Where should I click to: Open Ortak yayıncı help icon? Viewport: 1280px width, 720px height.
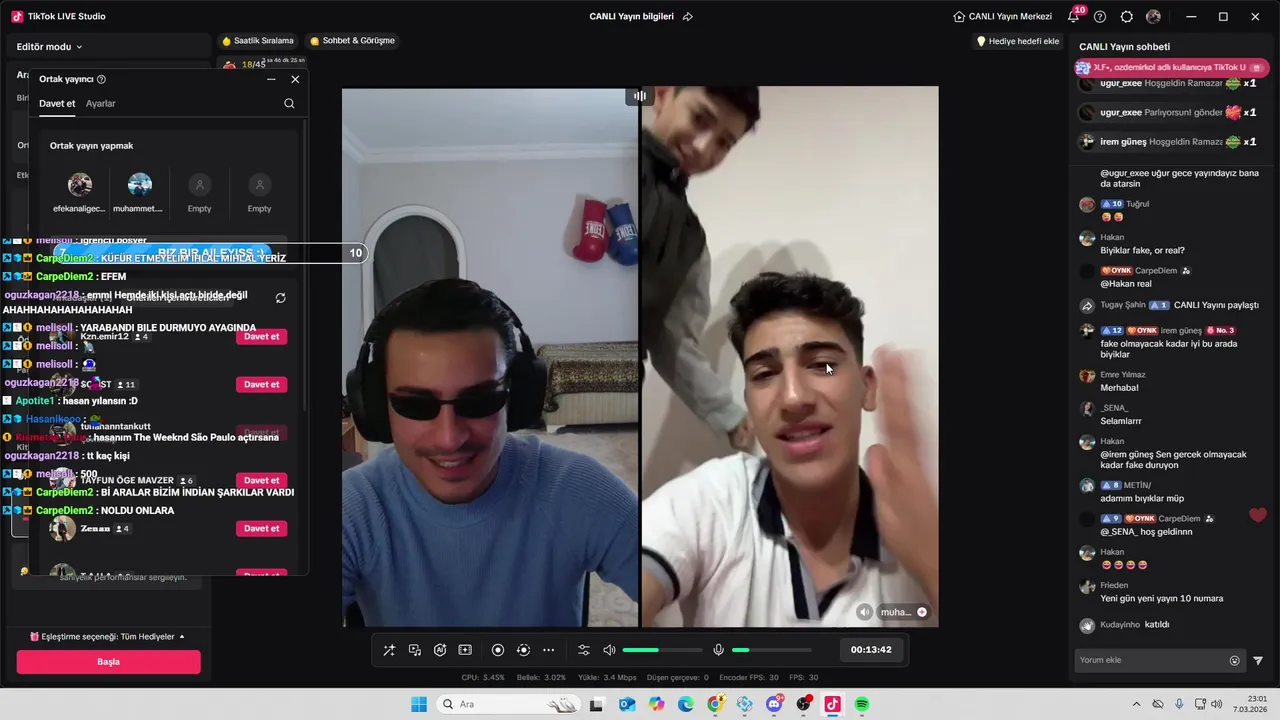click(101, 79)
